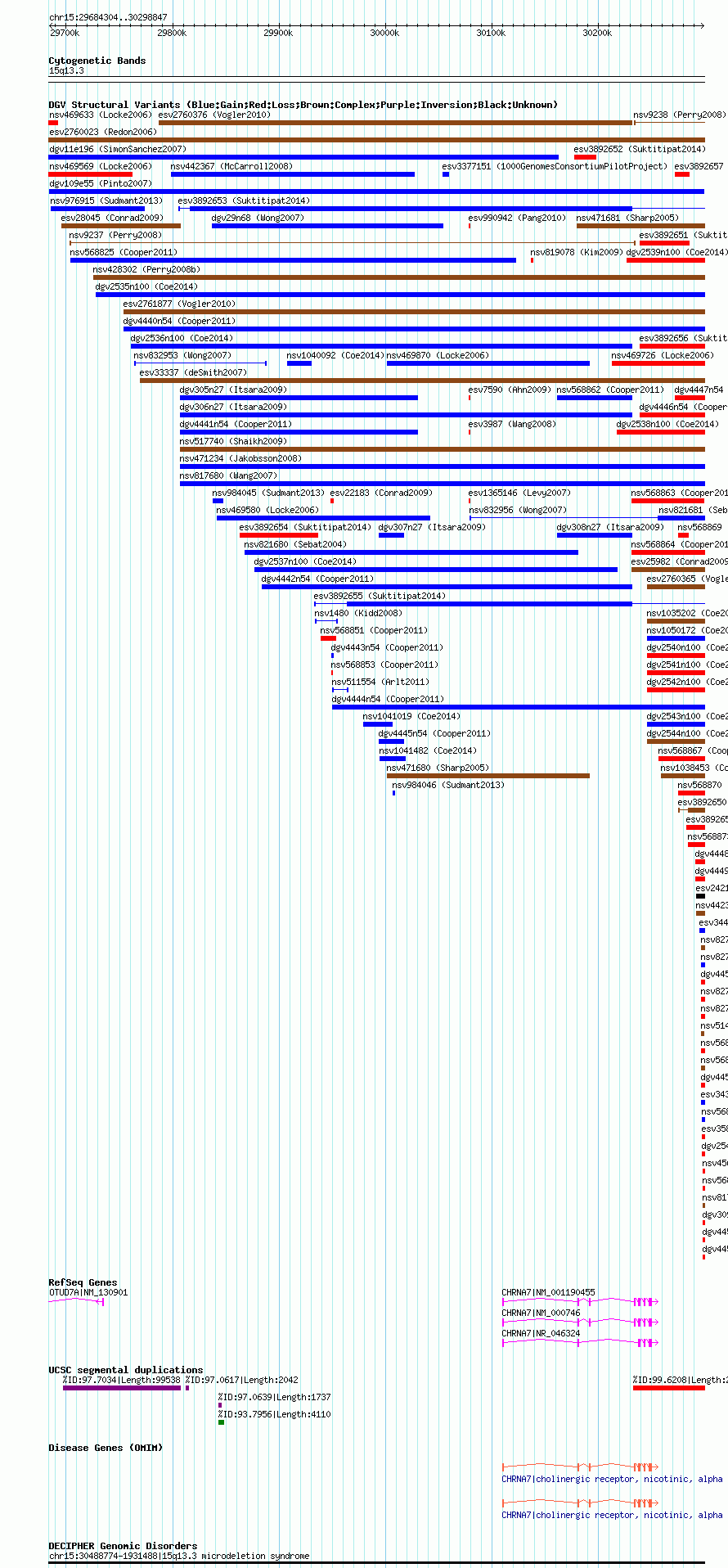
Task: Select variant nsv511554 (Arlt2011)
Action: 380,683
